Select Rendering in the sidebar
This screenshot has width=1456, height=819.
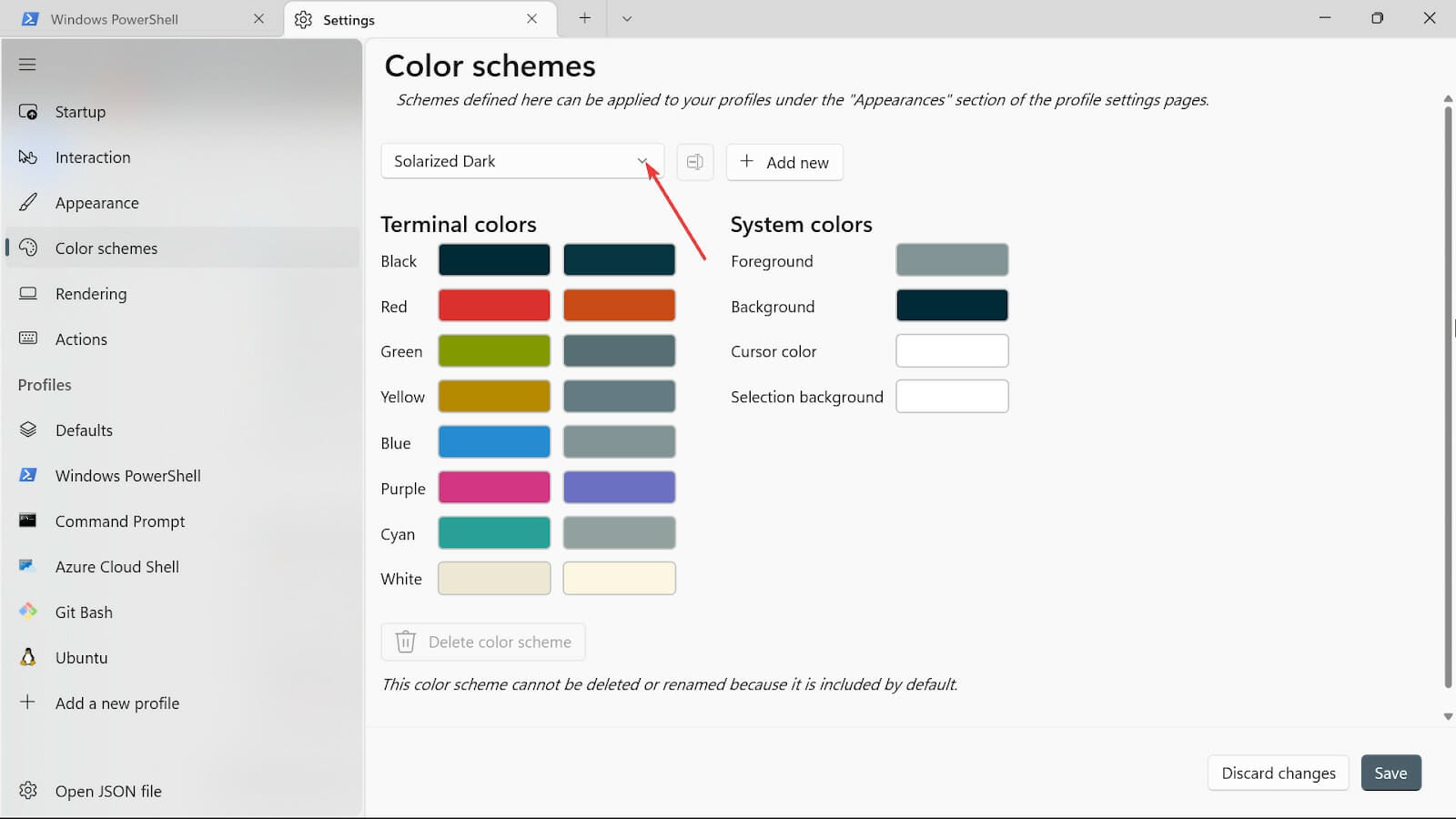pyautogui.click(x=91, y=294)
